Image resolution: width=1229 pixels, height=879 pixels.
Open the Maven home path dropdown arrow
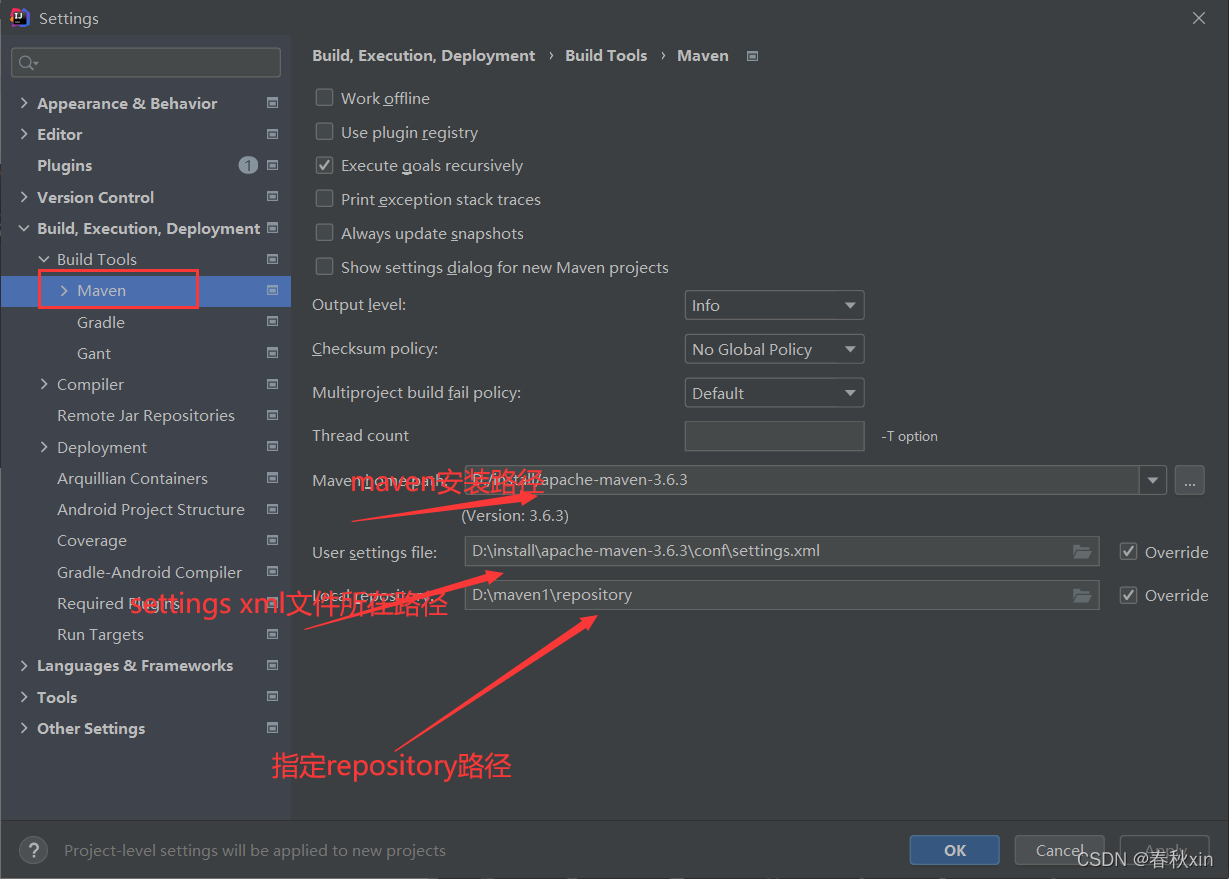1153,480
